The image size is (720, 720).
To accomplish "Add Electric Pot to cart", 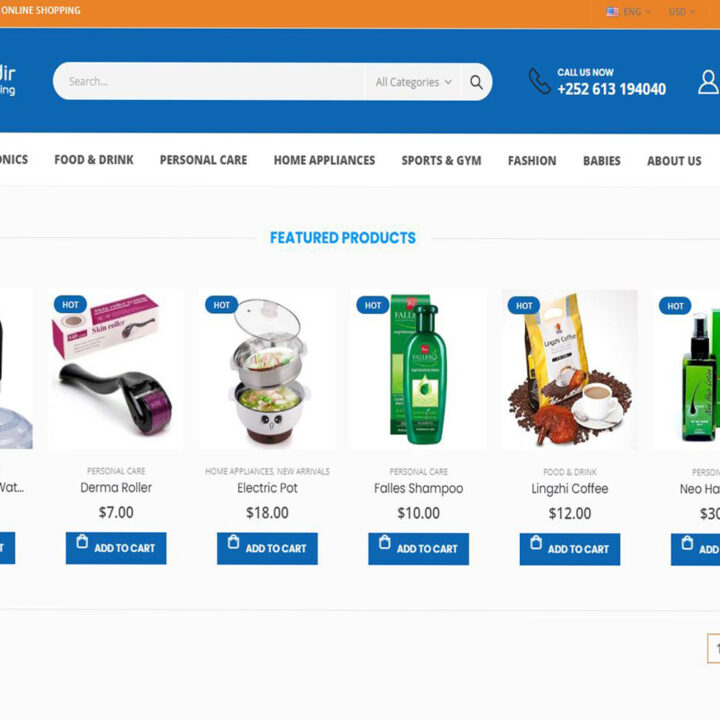I will 267,548.
